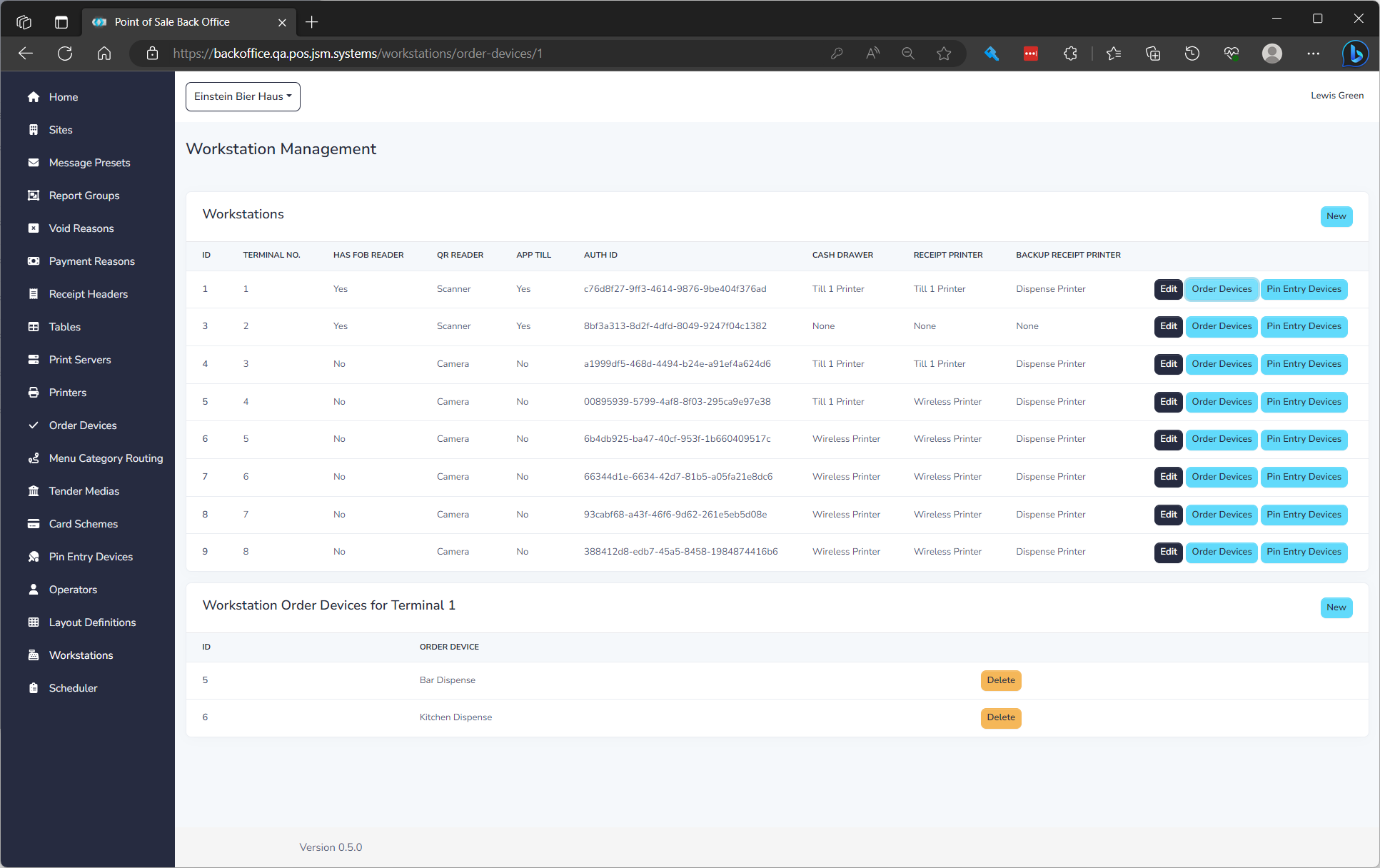Click New button for Workstation Order Devices
1380x868 pixels.
coord(1336,607)
